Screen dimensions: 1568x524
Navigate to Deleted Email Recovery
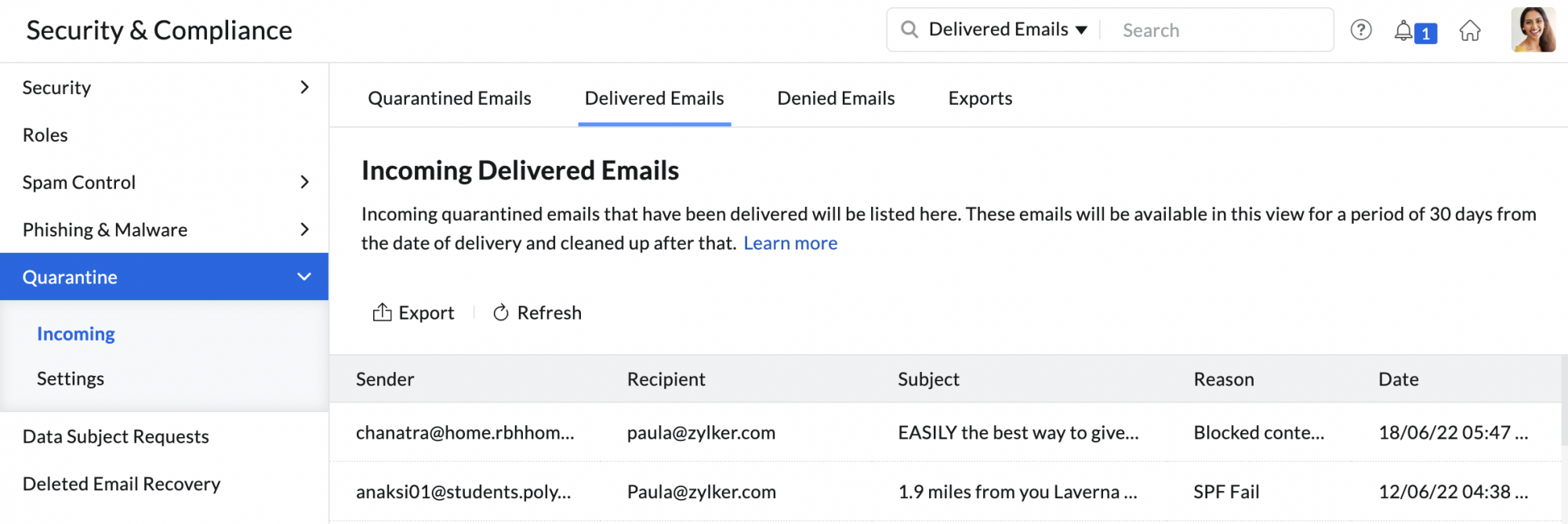pyautogui.click(x=122, y=484)
